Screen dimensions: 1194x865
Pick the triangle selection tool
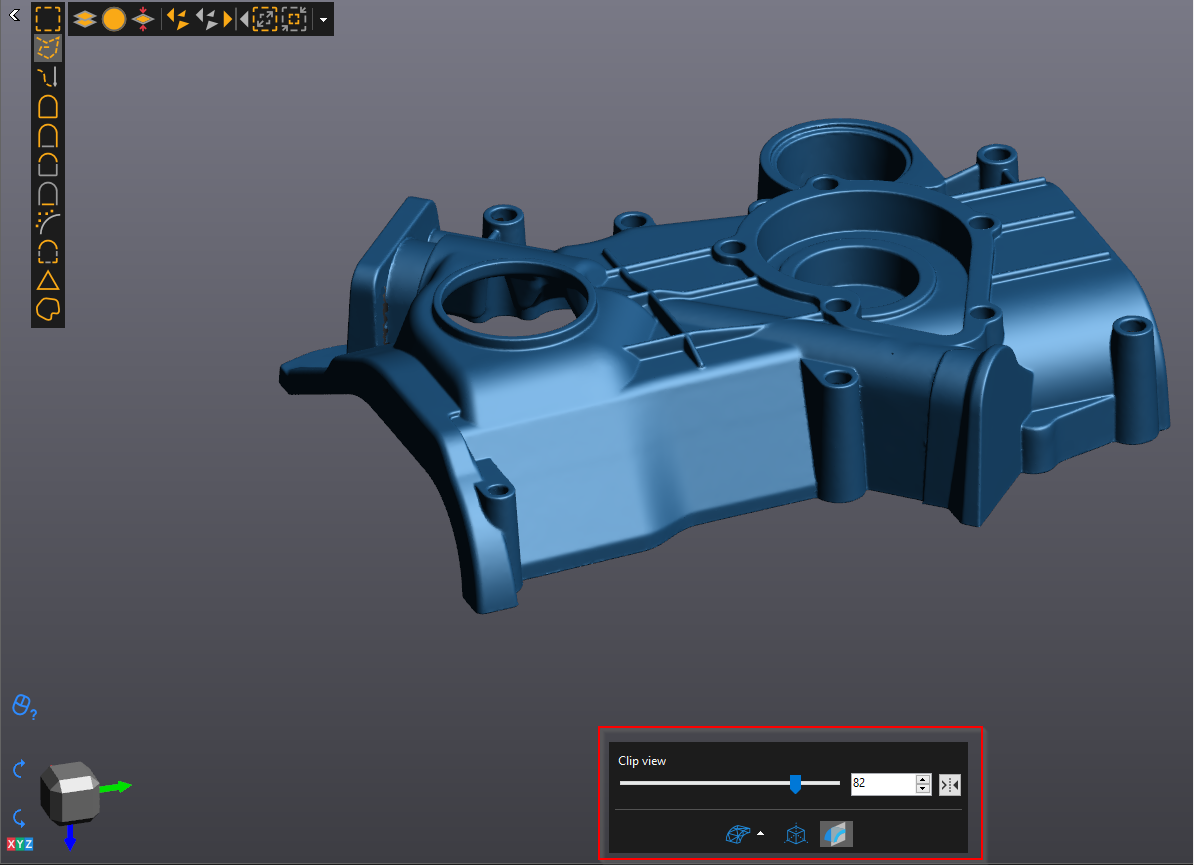tap(48, 280)
